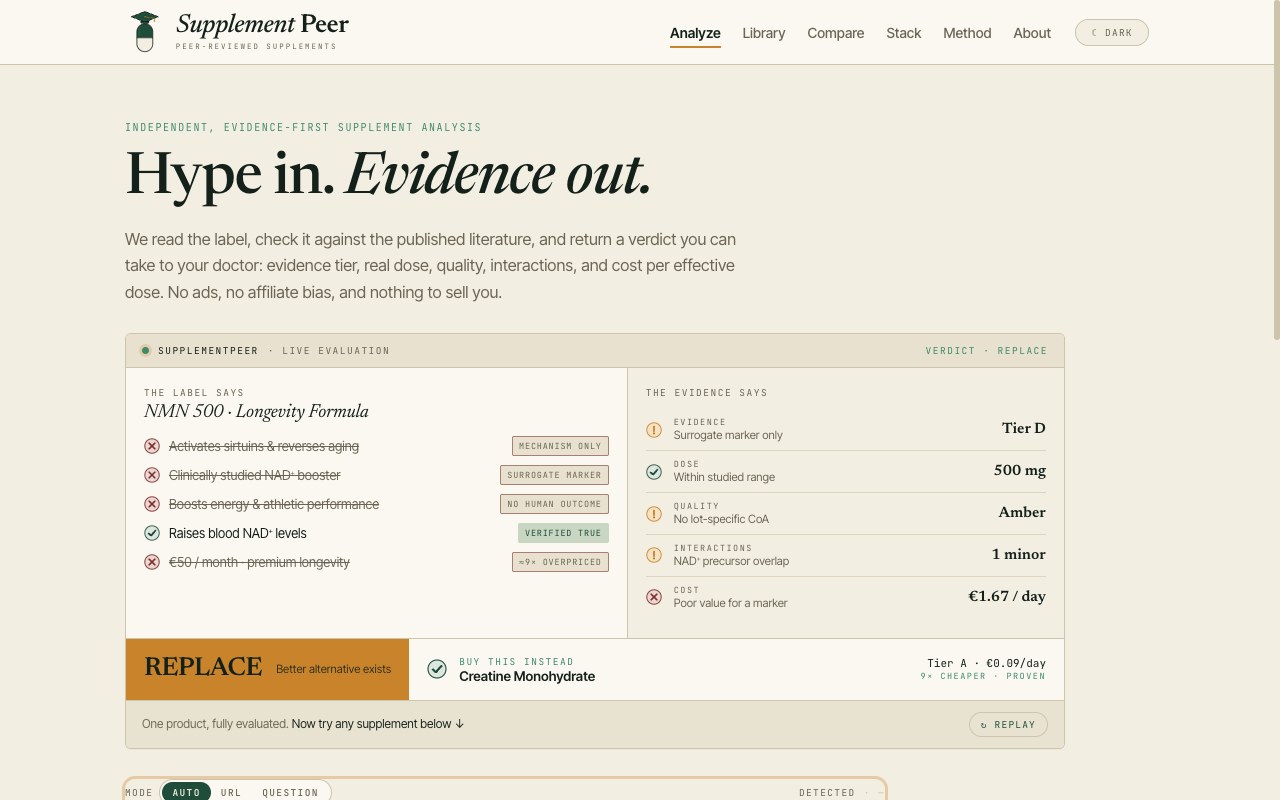Viewport: 1280px width, 800px height.
Task: Open the Method page
Action: point(967,33)
